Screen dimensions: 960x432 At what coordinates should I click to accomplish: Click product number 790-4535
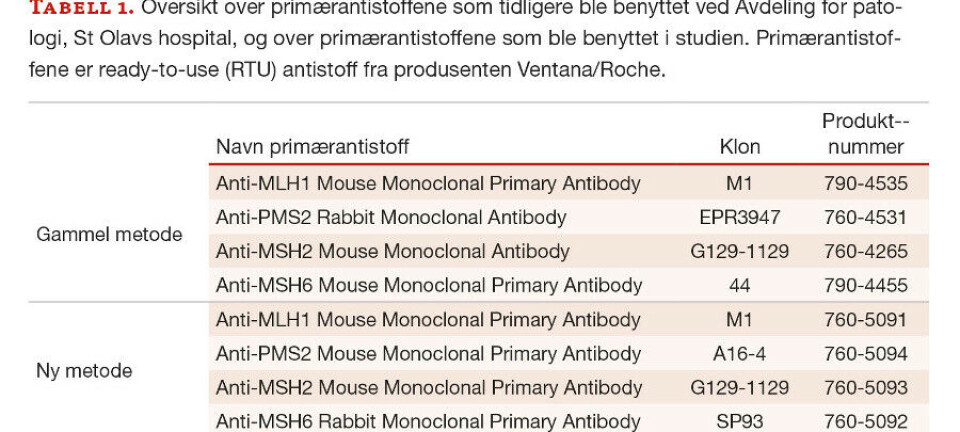tap(865, 184)
